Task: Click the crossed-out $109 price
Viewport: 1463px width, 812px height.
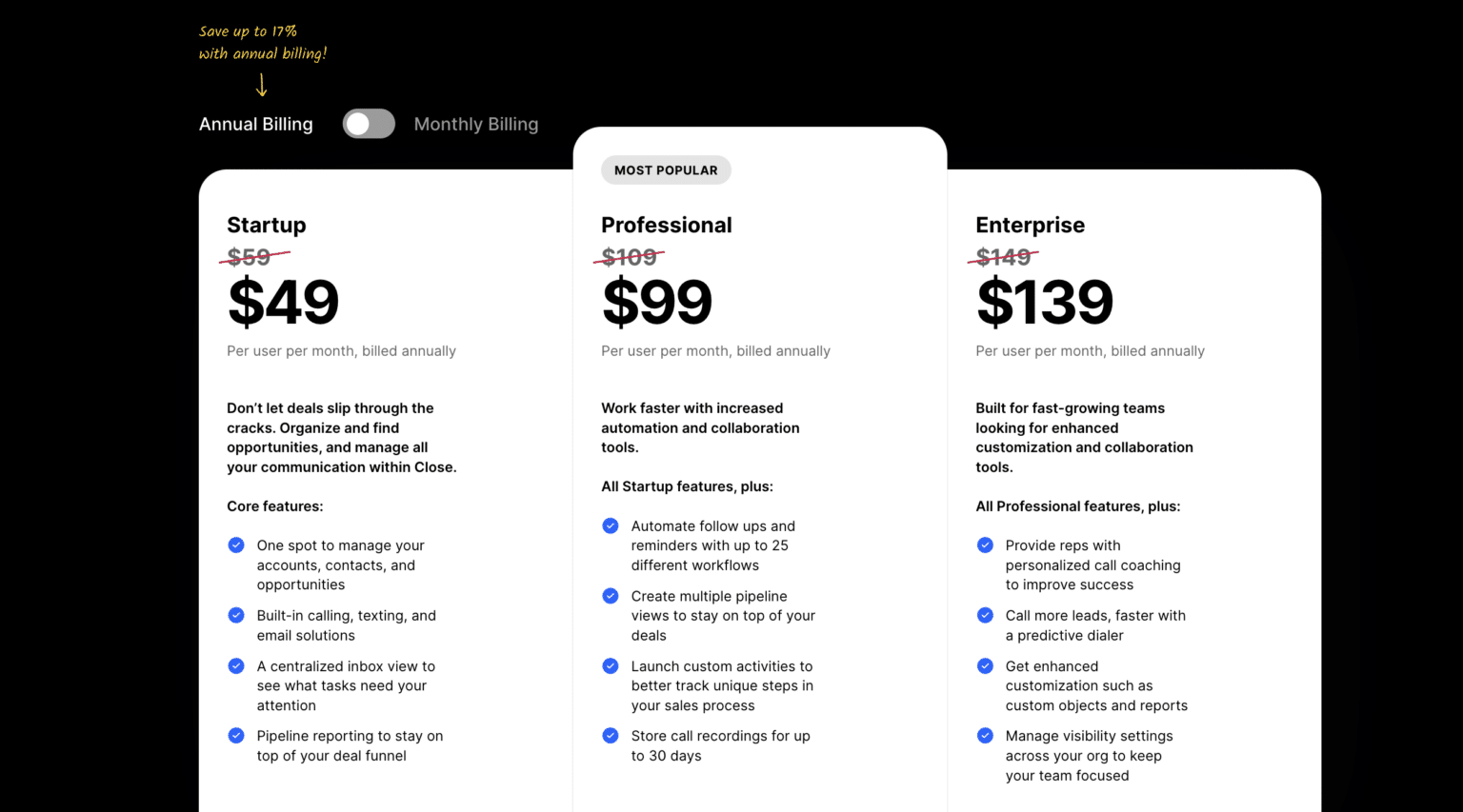Action: 629,256
